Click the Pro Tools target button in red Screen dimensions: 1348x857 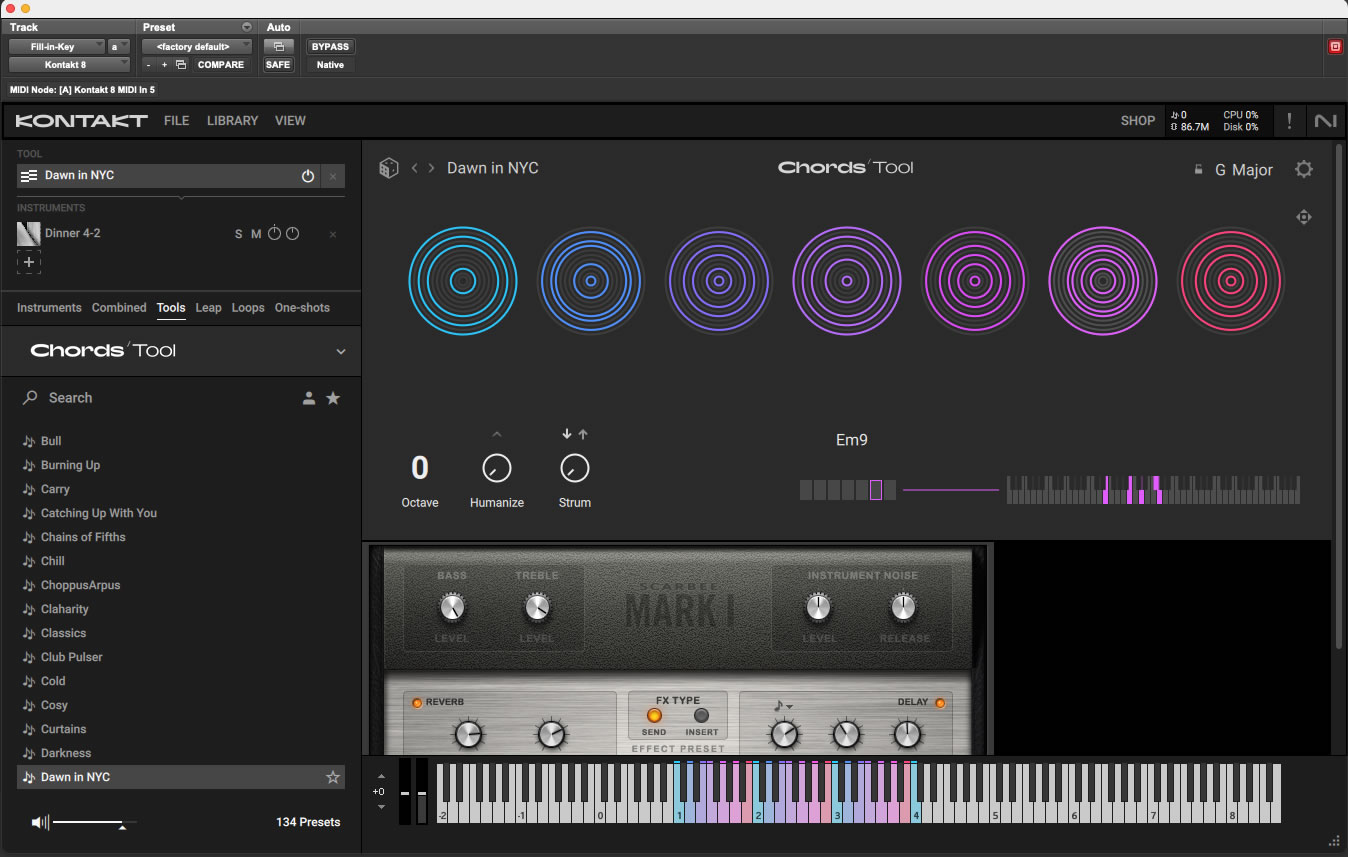coord(1335,47)
